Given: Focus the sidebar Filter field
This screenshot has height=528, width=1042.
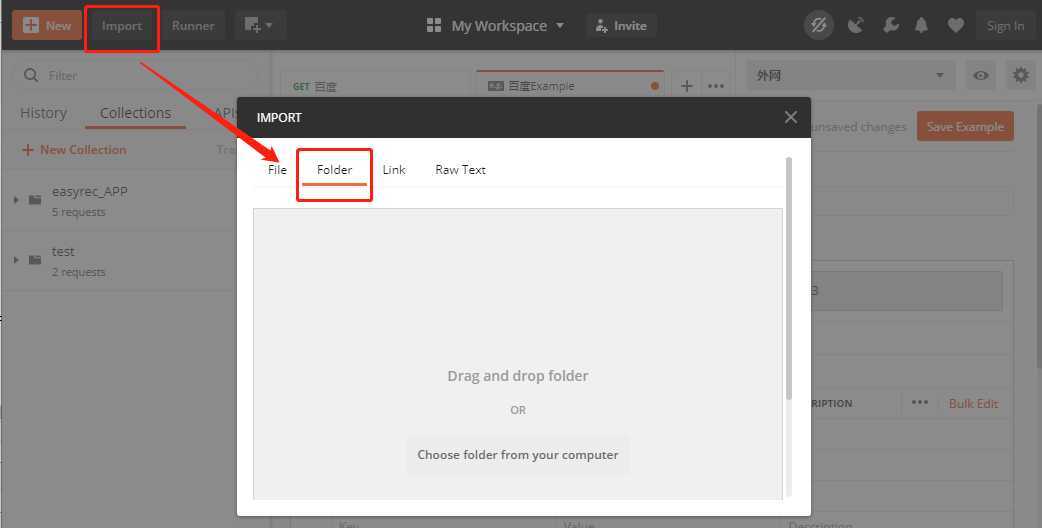Looking at the screenshot, I should pos(136,76).
